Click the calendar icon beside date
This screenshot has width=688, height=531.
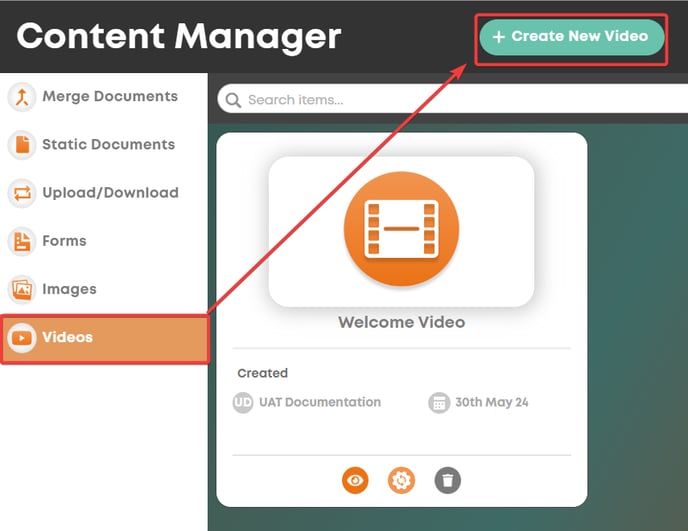pyautogui.click(x=439, y=402)
